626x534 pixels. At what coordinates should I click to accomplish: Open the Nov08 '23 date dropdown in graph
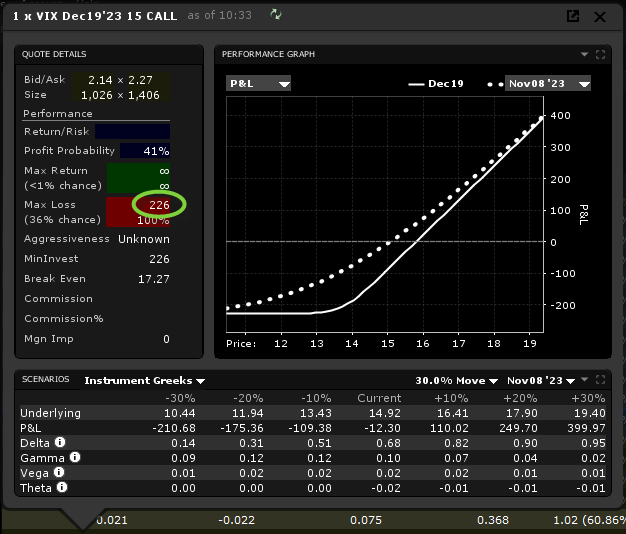tap(548, 83)
